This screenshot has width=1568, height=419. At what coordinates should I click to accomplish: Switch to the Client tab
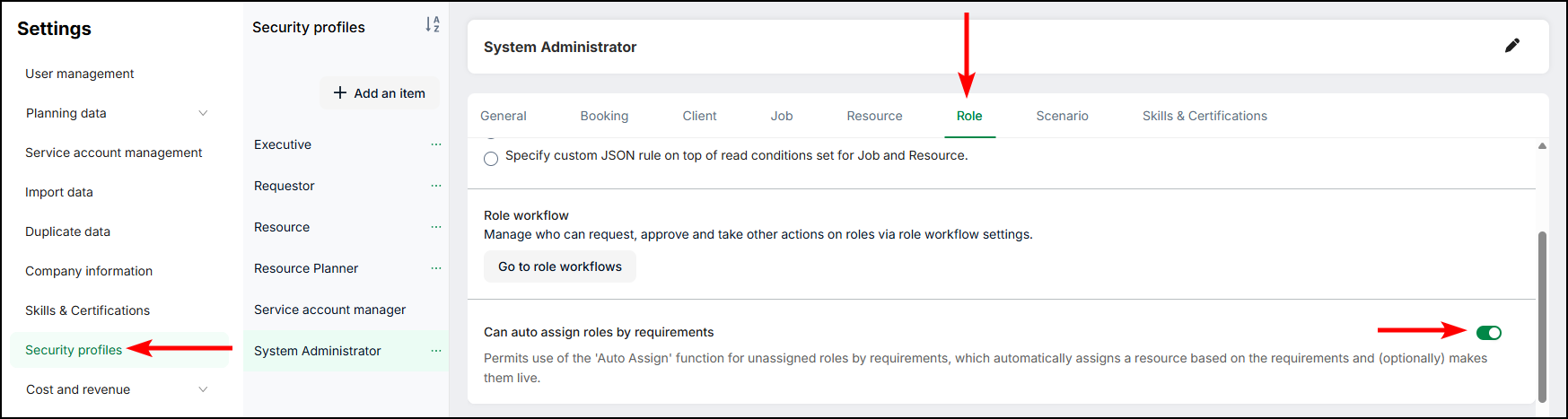(x=699, y=116)
